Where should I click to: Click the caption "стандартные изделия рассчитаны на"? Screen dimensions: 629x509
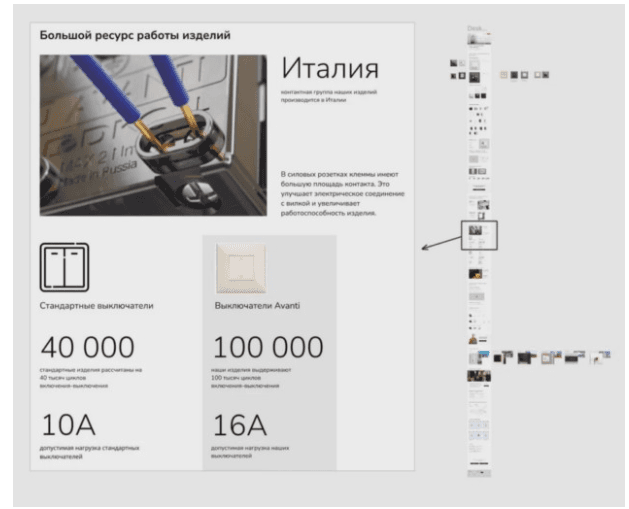click(x=91, y=370)
